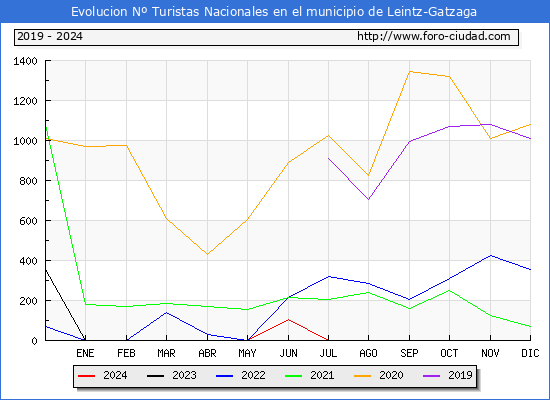Select the '2023' legend label

pos(184,375)
